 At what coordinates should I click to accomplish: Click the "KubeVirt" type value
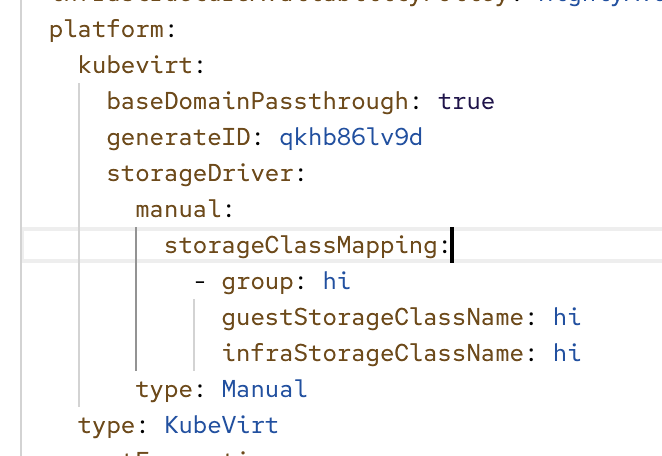221,425
